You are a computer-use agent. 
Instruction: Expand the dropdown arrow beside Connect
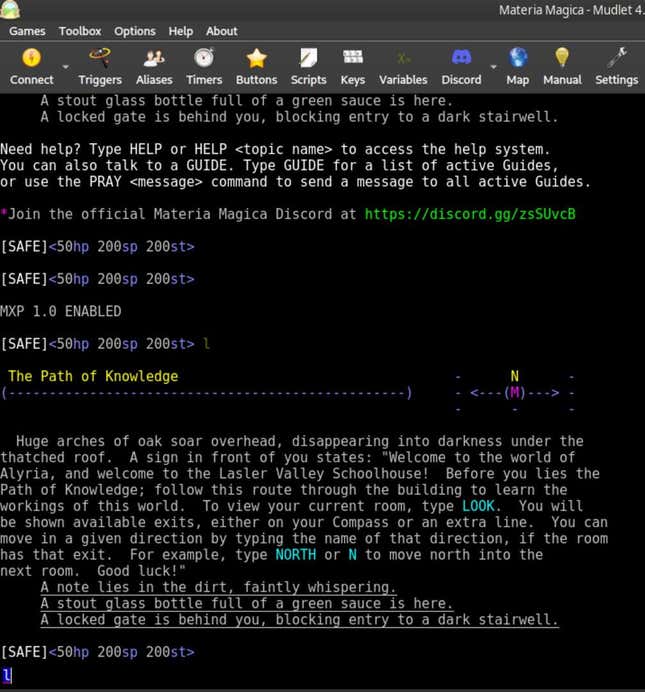tap(66, 67)
